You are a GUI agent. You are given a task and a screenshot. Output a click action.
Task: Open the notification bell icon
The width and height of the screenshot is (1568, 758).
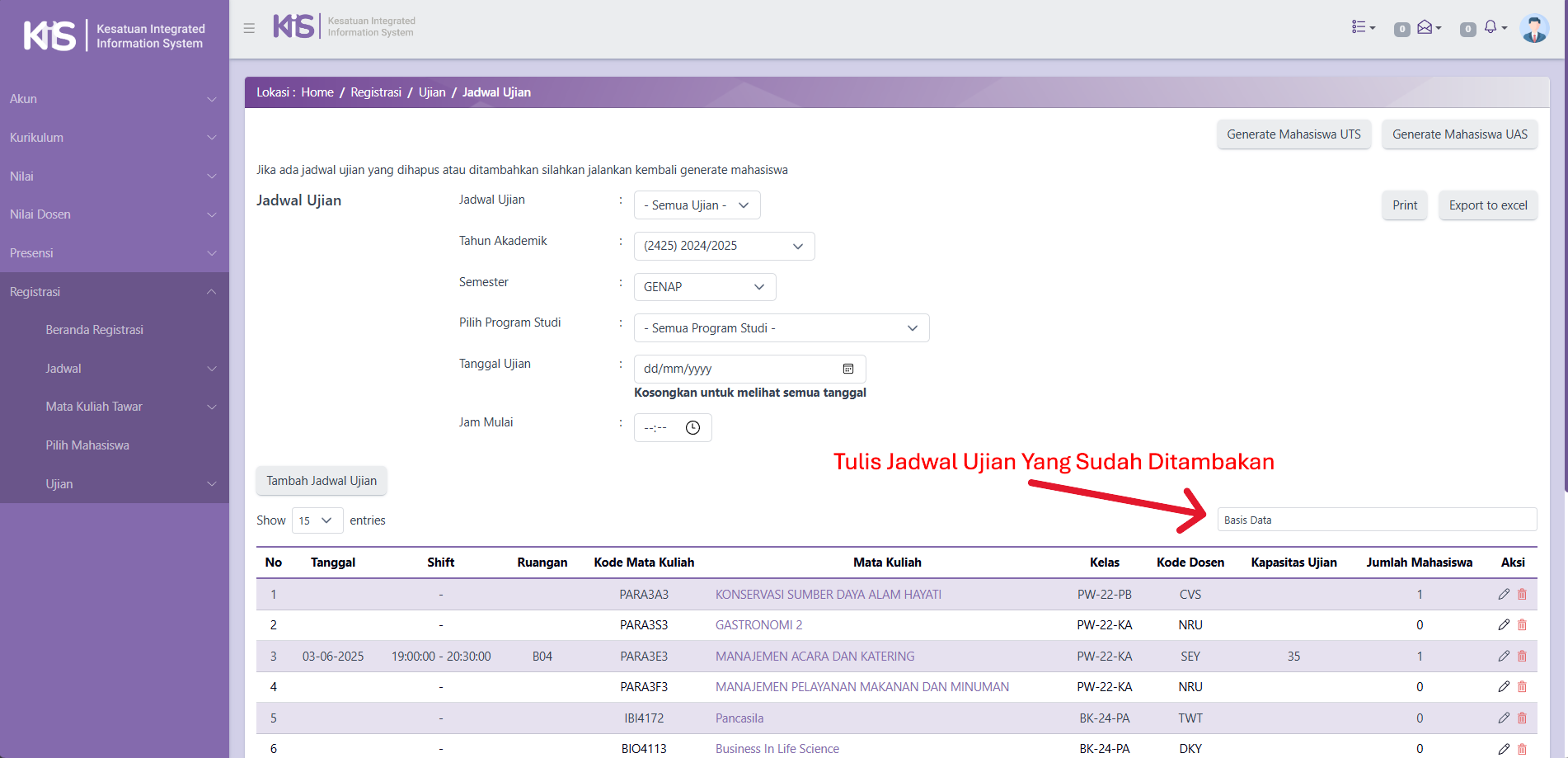coord(1491,28)
